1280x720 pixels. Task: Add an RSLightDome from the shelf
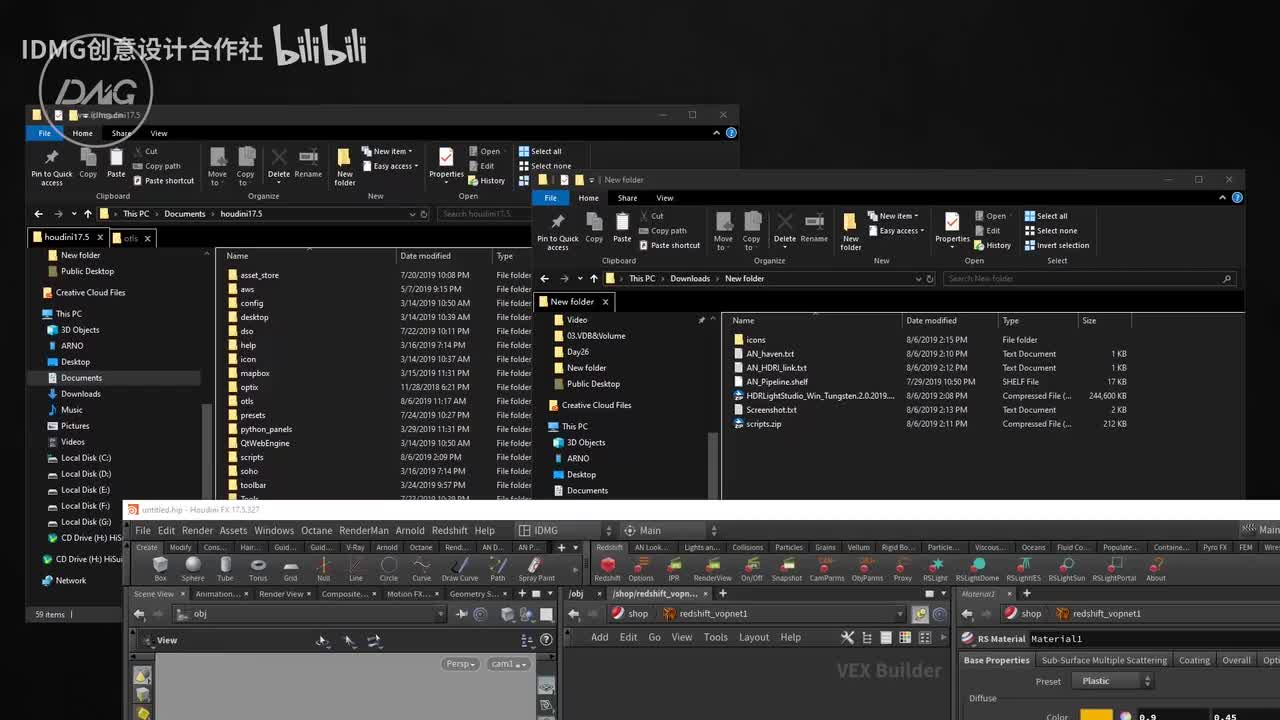[x=977, y=569]
